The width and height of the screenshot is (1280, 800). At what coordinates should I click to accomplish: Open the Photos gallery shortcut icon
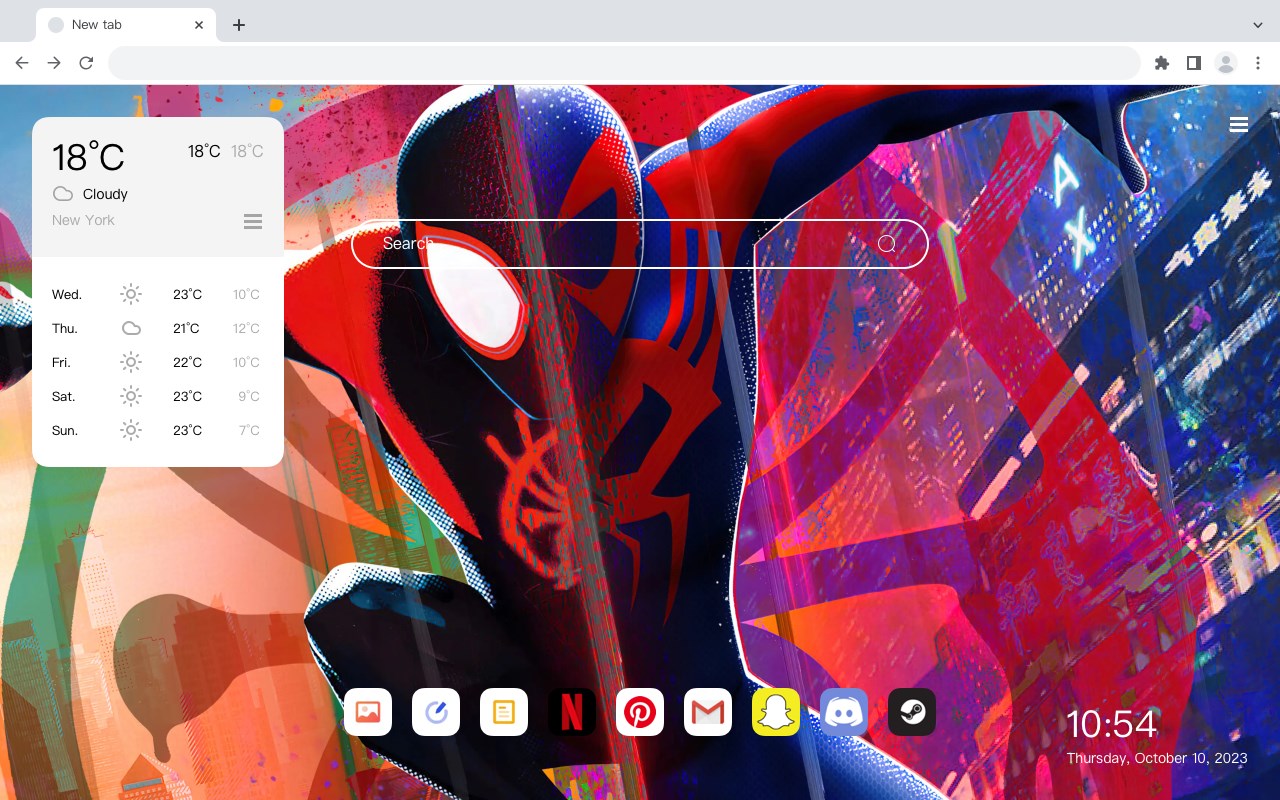click(x=368, y=712)
